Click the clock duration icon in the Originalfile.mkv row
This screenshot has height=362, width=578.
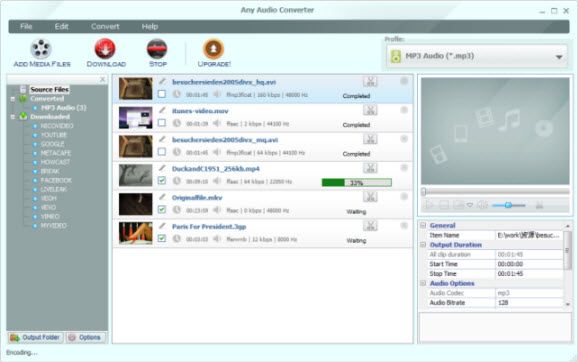pyautogui.click(x=177, y=210)
